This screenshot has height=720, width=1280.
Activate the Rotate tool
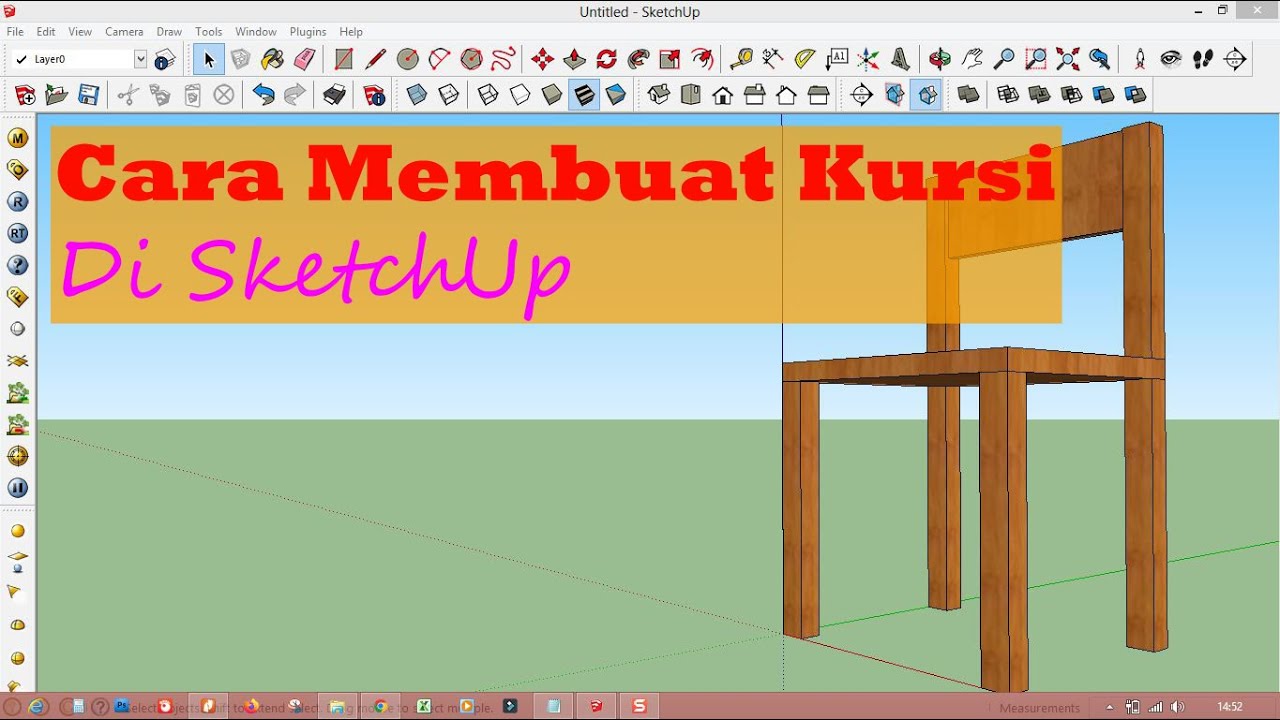(606, 59)
